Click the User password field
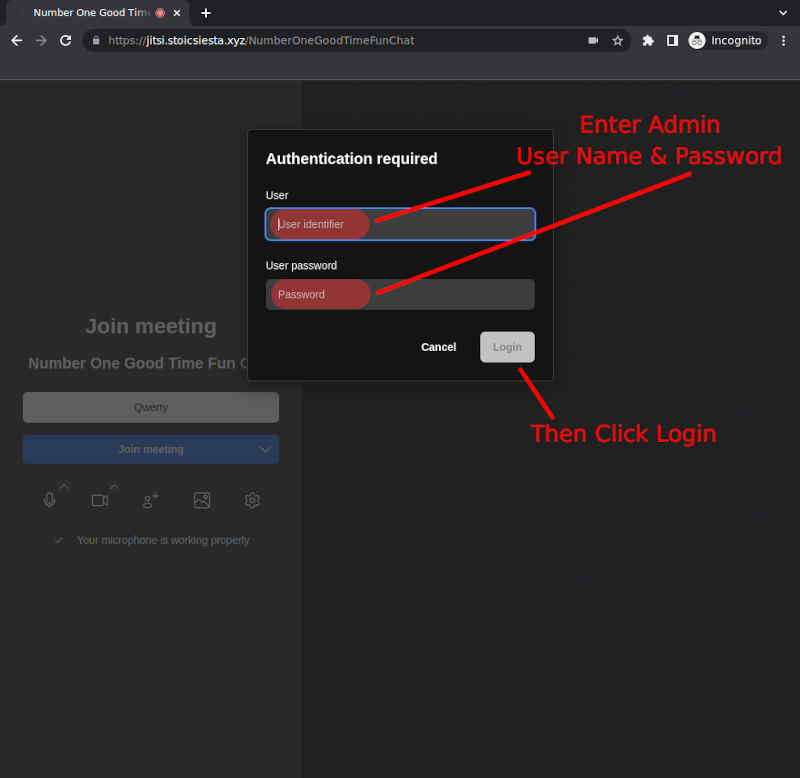Screen dimensions: 800x778 coord(400,294)
